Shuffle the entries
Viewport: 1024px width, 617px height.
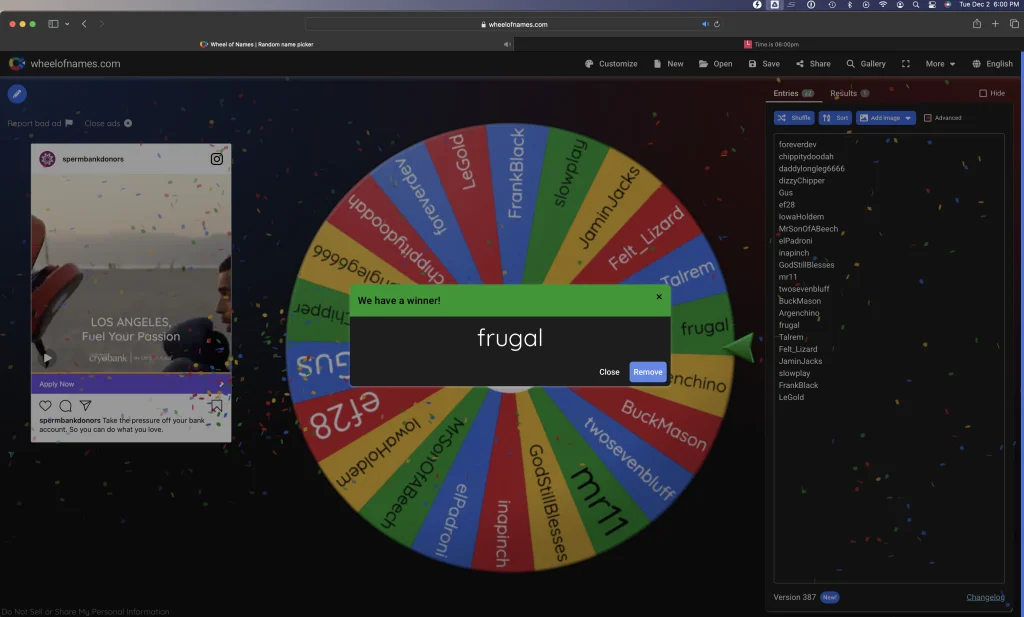pyautogui.click(x=793, y=118)
